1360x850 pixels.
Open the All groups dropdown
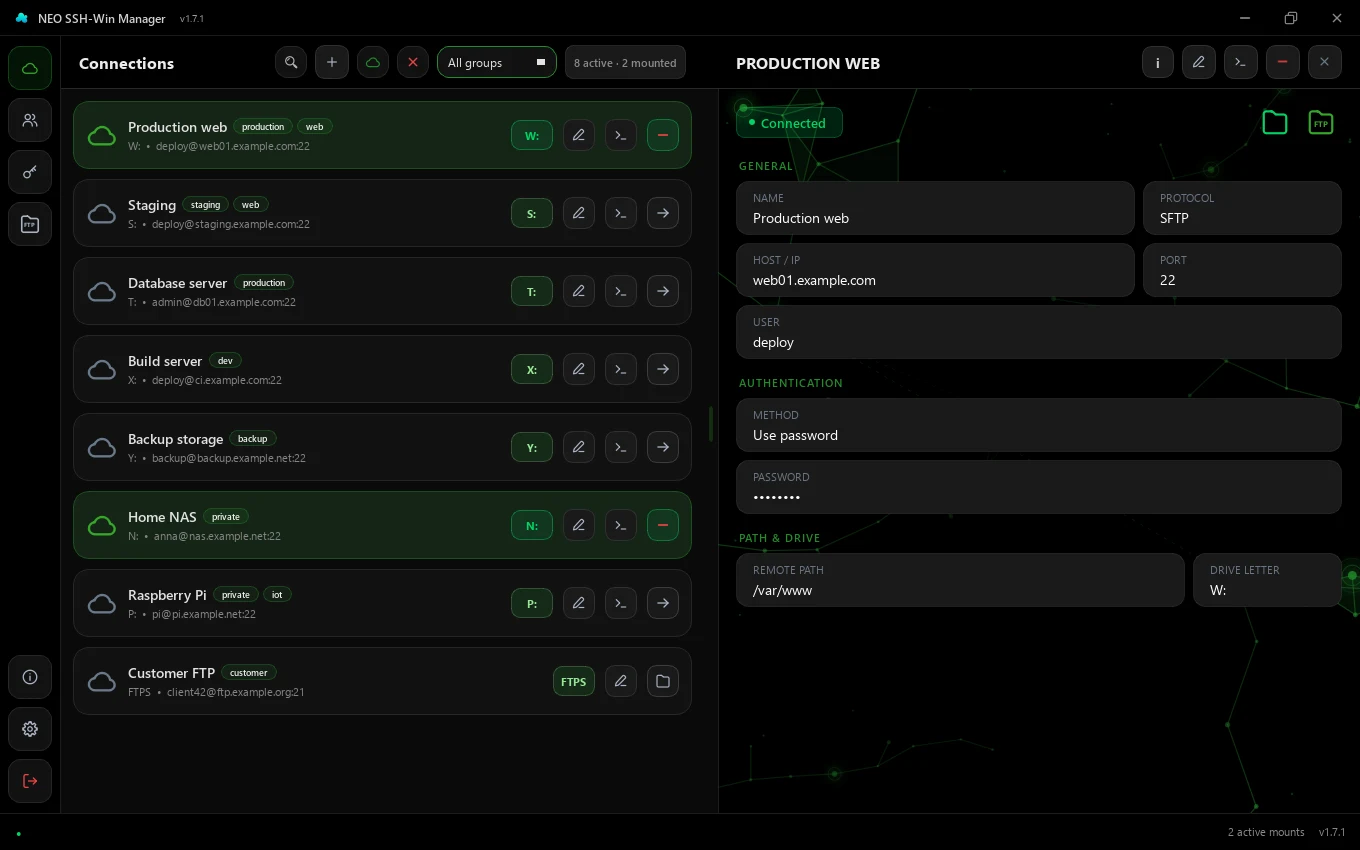click(496, 62)
